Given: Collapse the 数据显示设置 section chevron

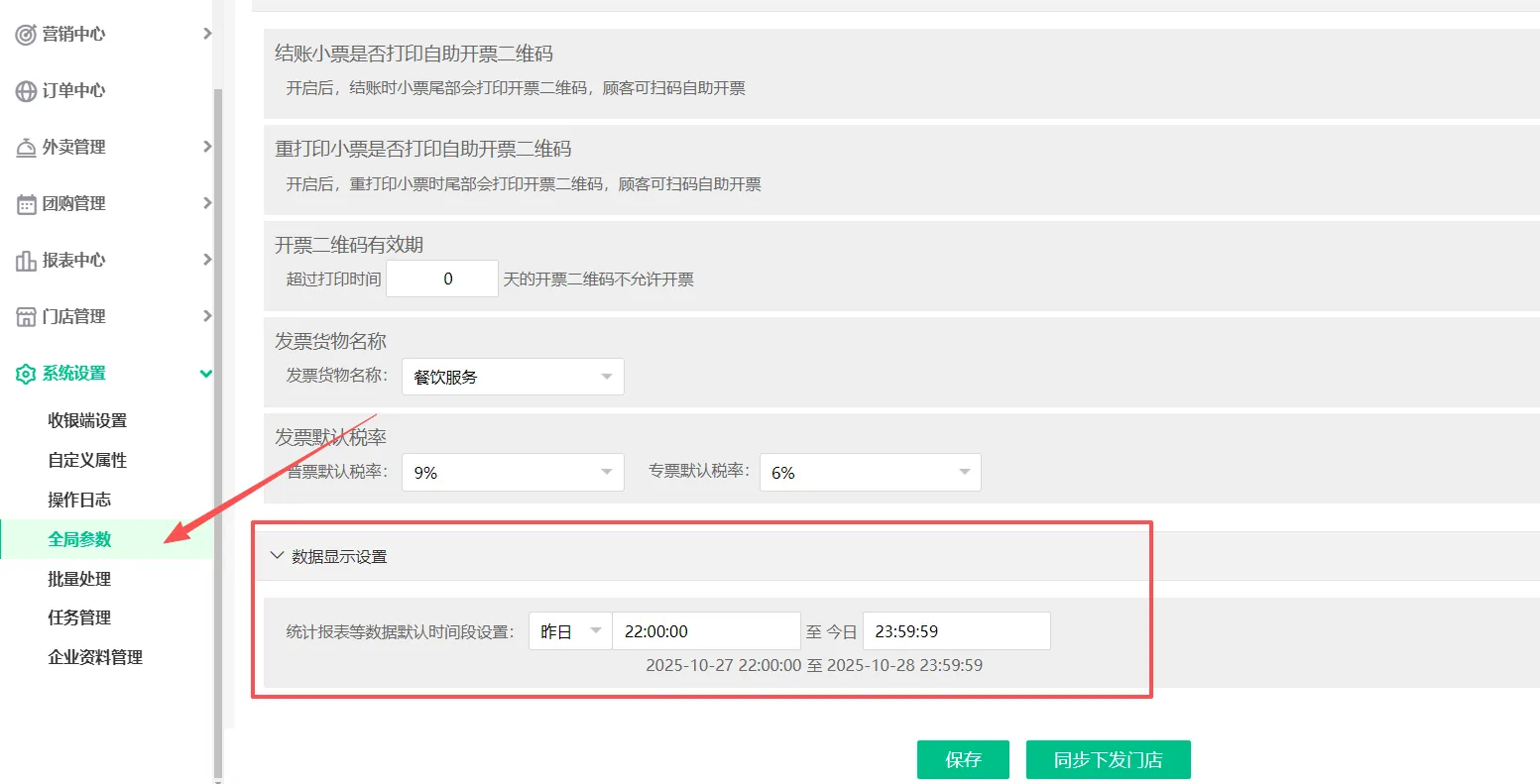Looking at the screenshot, I should point(277,556).
